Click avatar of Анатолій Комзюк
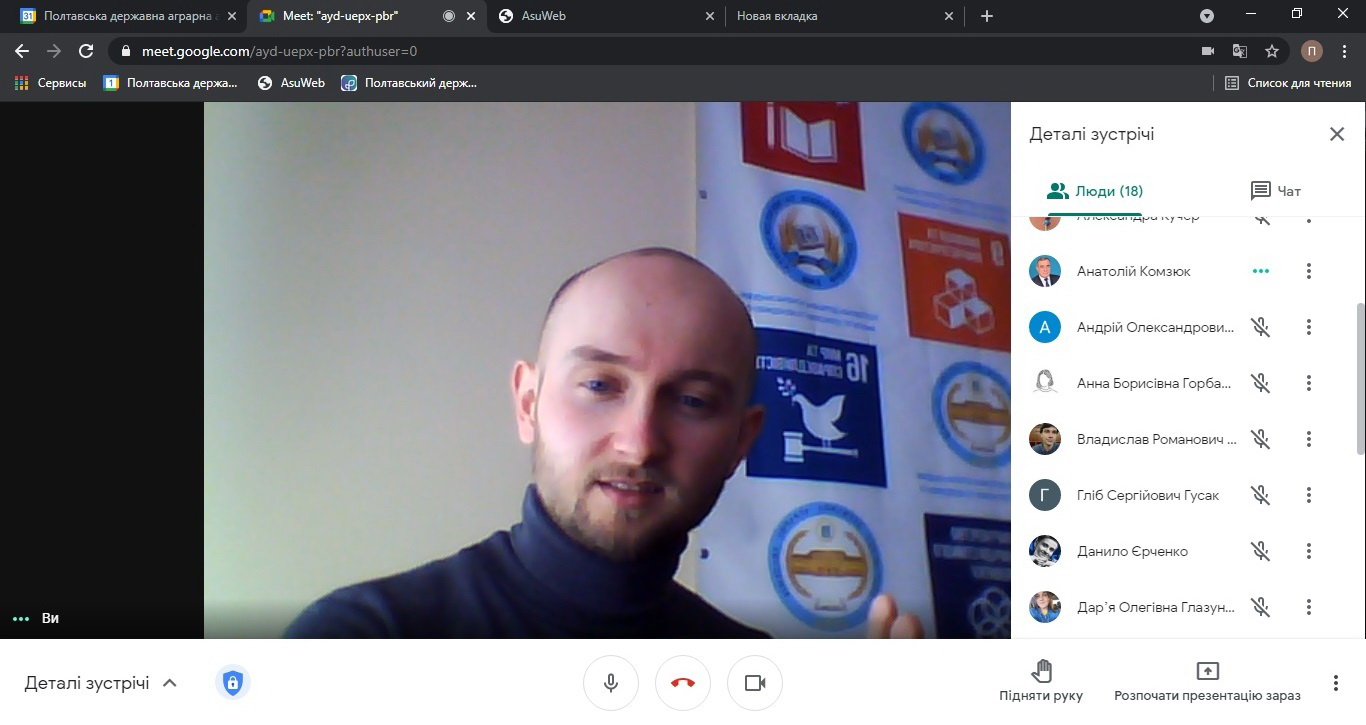The height and width of the screenshot is (725, 1366). tap(1045, 271)
